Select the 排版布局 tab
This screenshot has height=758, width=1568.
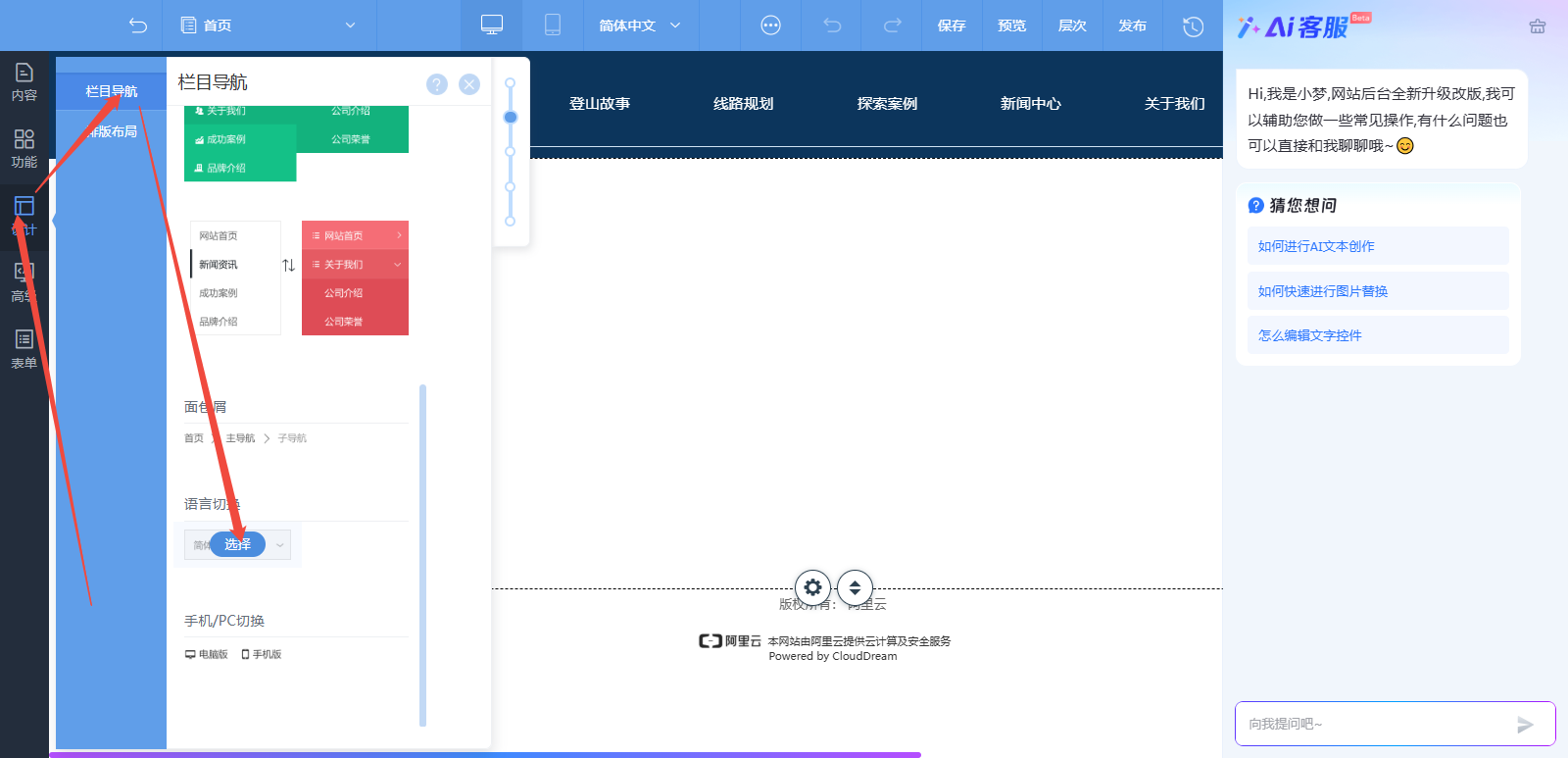pyautogui.click(x=111, y=131)
